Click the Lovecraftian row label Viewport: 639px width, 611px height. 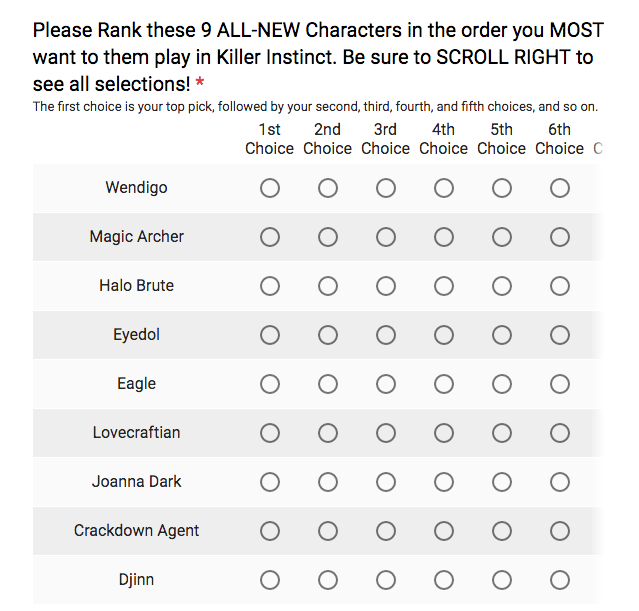coord(137,433)
